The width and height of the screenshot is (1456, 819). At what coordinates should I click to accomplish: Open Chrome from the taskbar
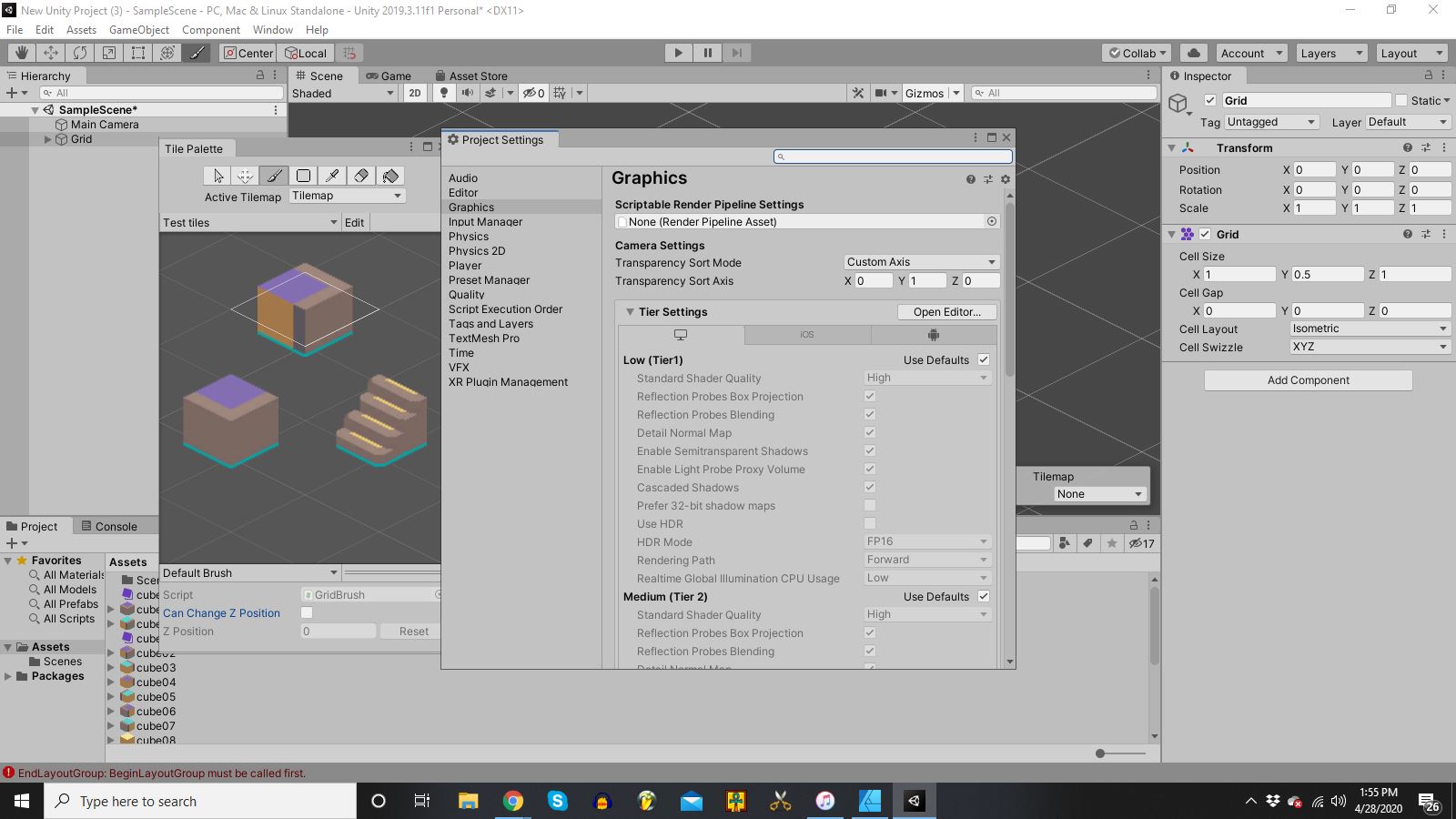[x=513, y=801]
